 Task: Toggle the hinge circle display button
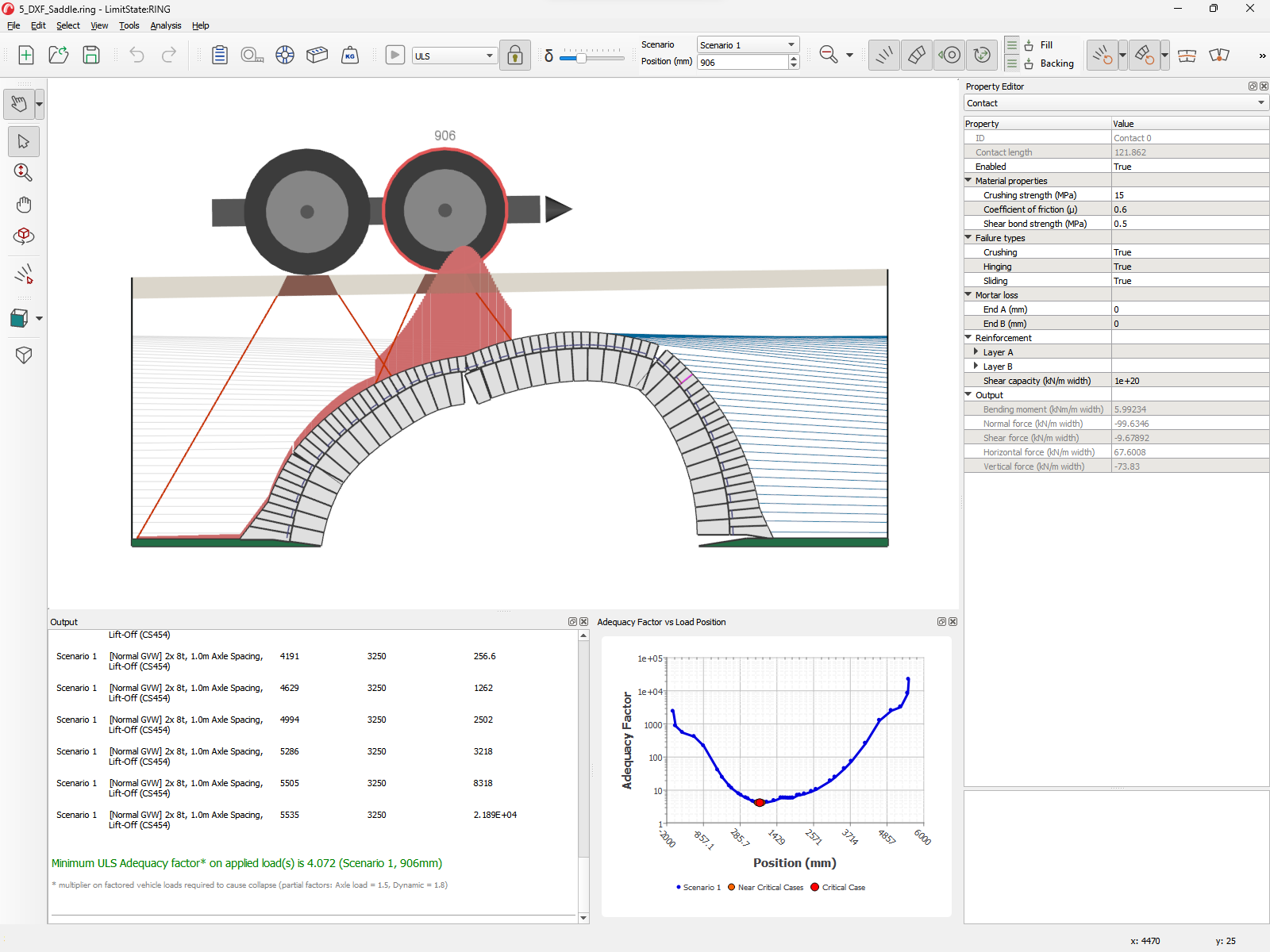[x=949, y=55]
